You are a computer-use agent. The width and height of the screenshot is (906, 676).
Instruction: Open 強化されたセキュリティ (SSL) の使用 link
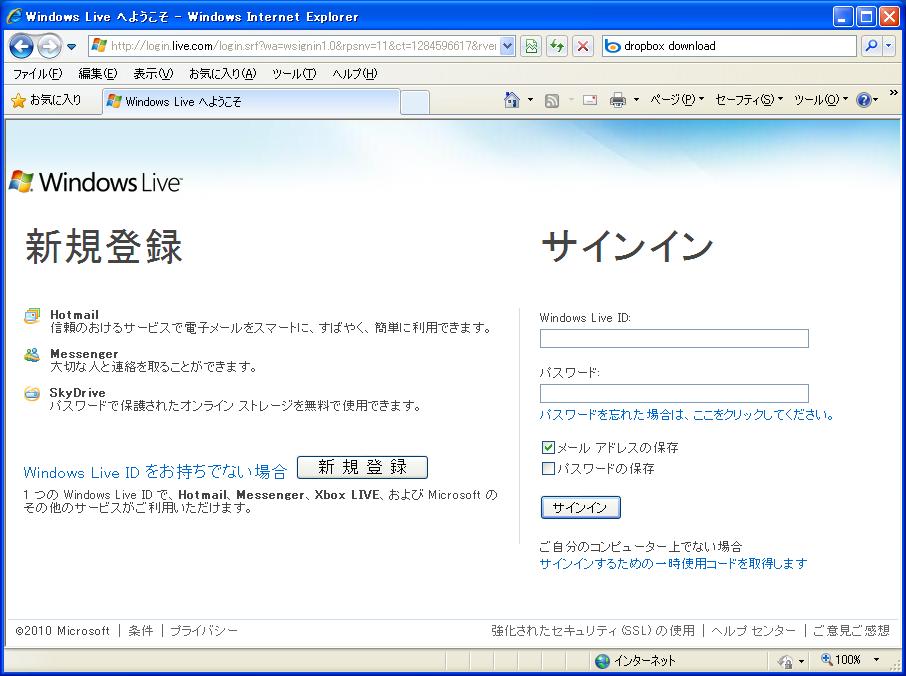[x=593, y=630]
